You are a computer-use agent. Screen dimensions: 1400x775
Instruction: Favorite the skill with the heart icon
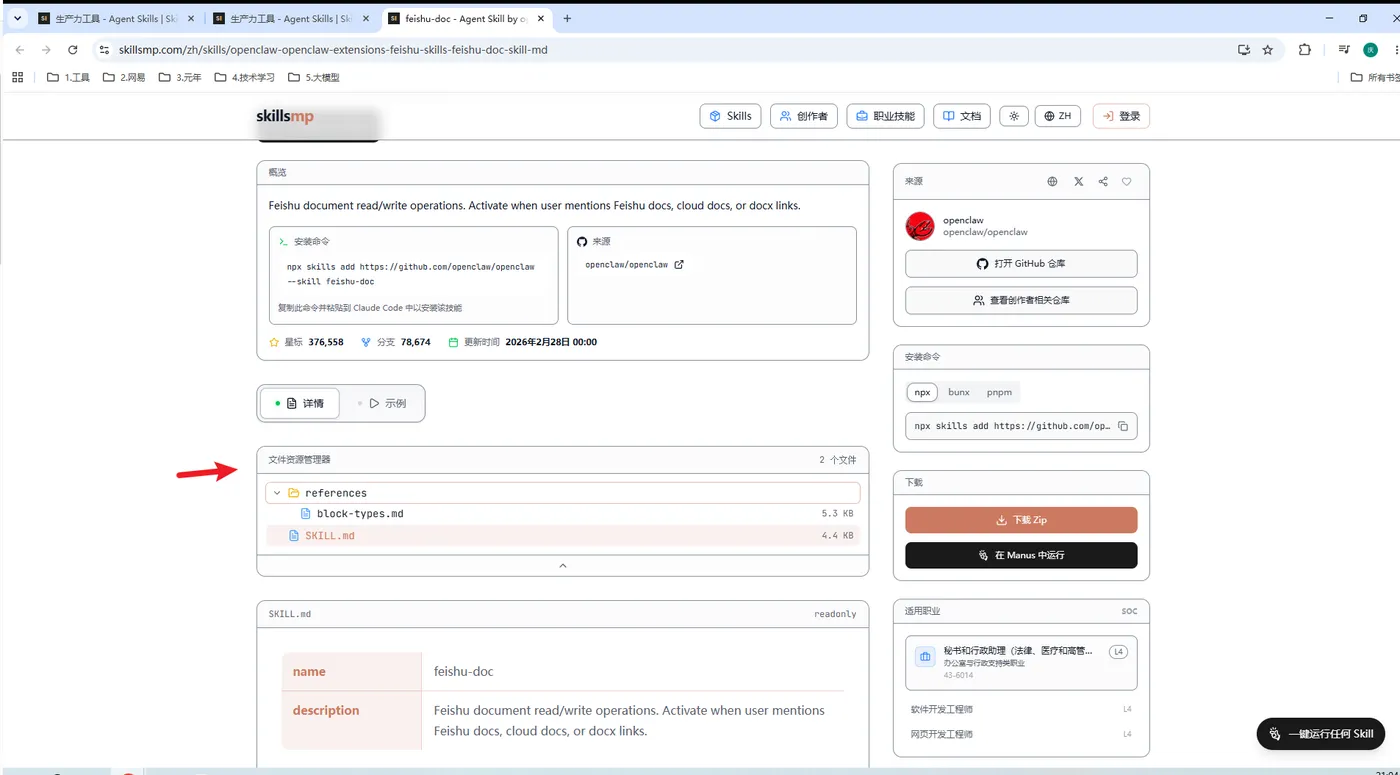[x=1127, y=182]
